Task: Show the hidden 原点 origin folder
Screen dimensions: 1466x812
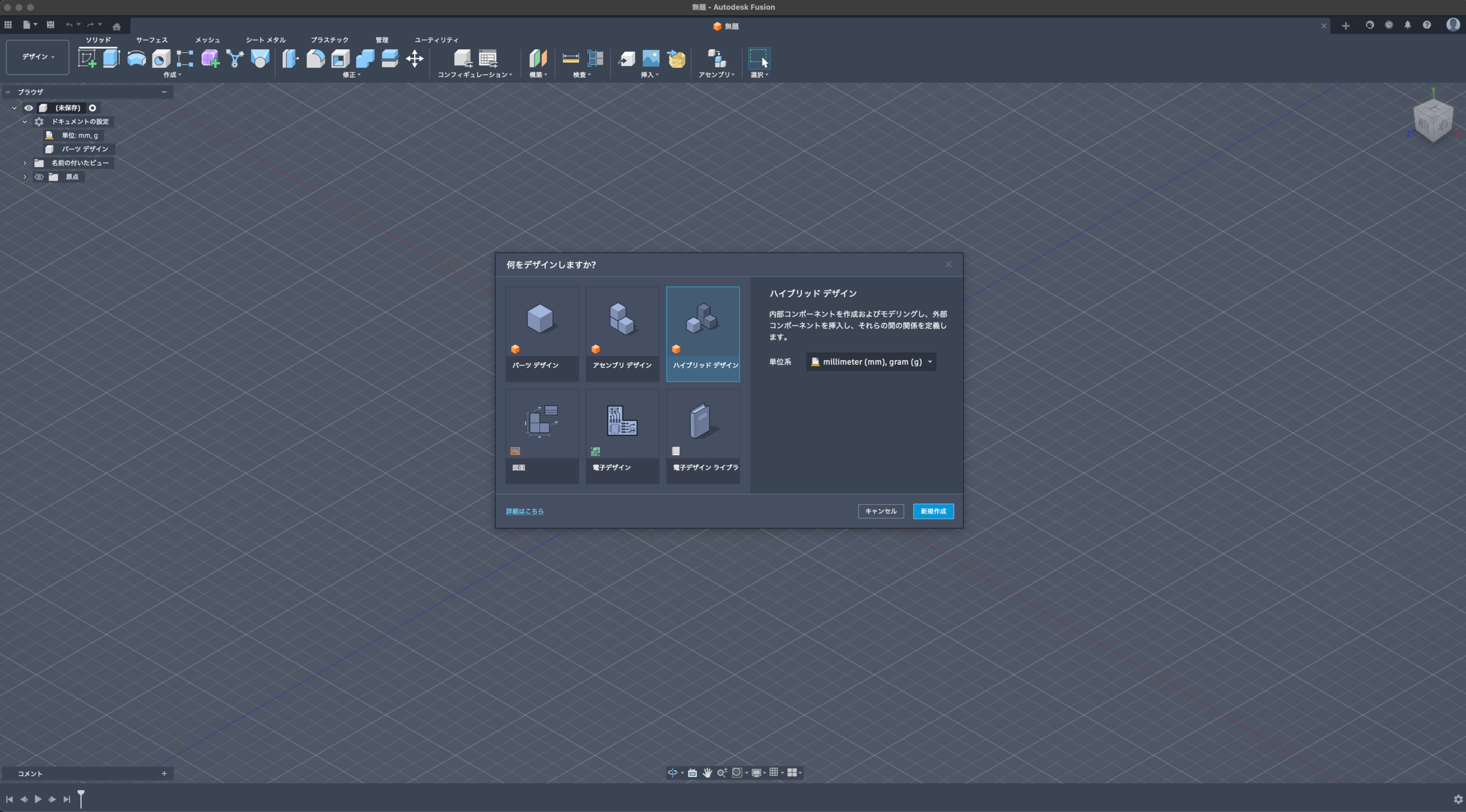Action: tap(39, 177)
